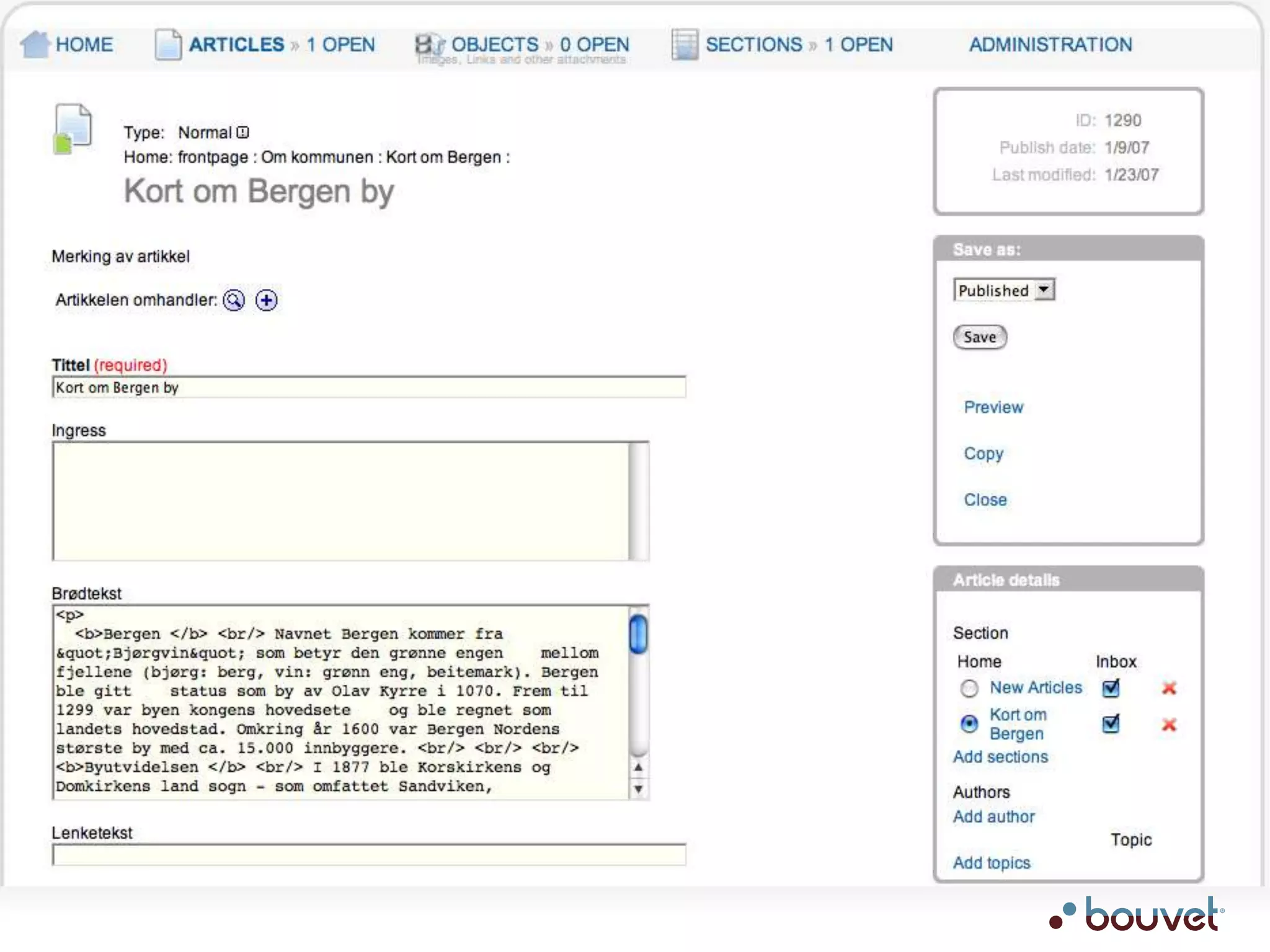Viewport: 1270px width, 952px height.
Task: Remove New Articles section with red X
Action: pyautogui.click(x=1169, y=688)
